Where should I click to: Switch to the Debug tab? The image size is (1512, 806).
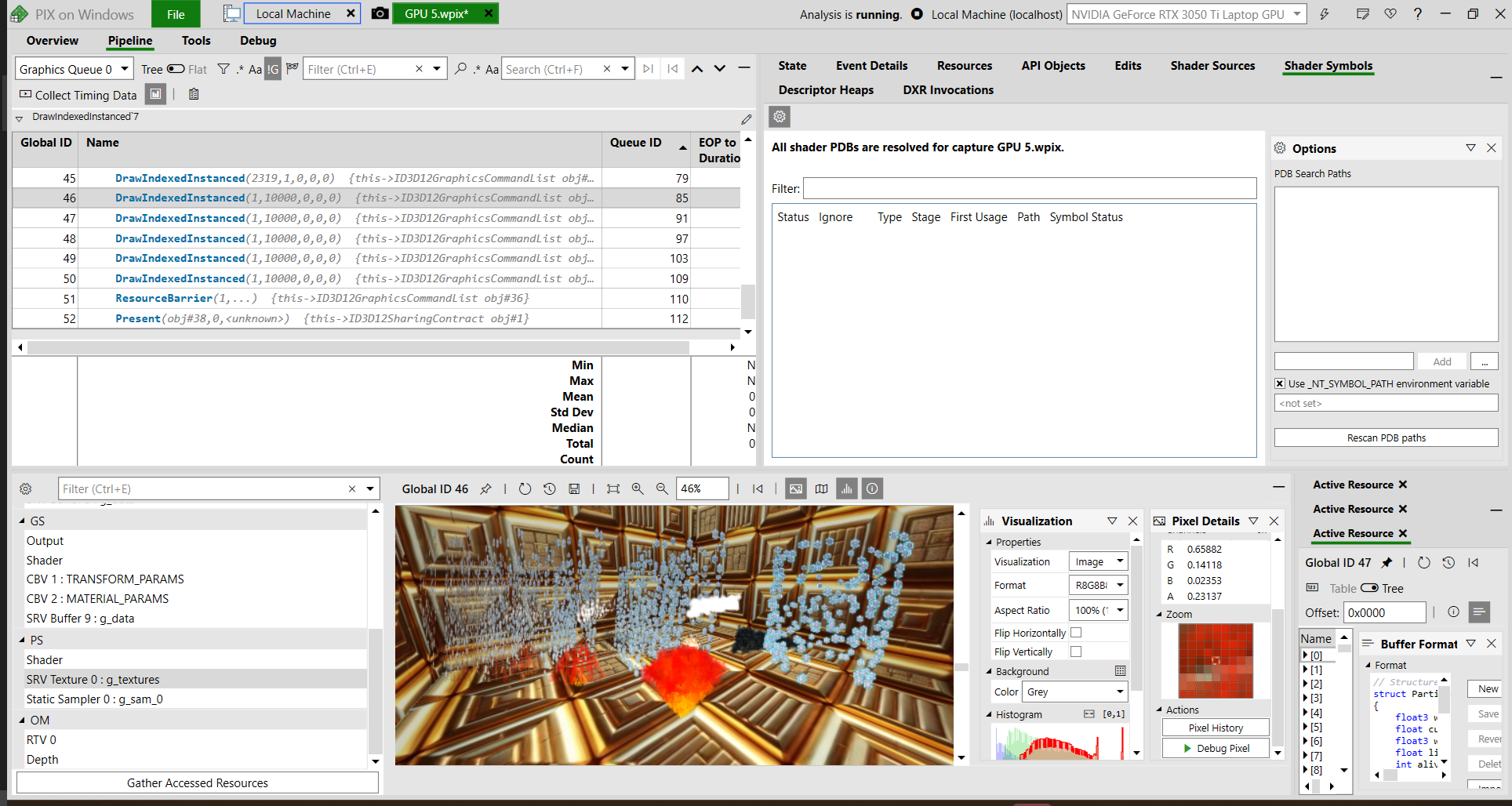point(258,41)
